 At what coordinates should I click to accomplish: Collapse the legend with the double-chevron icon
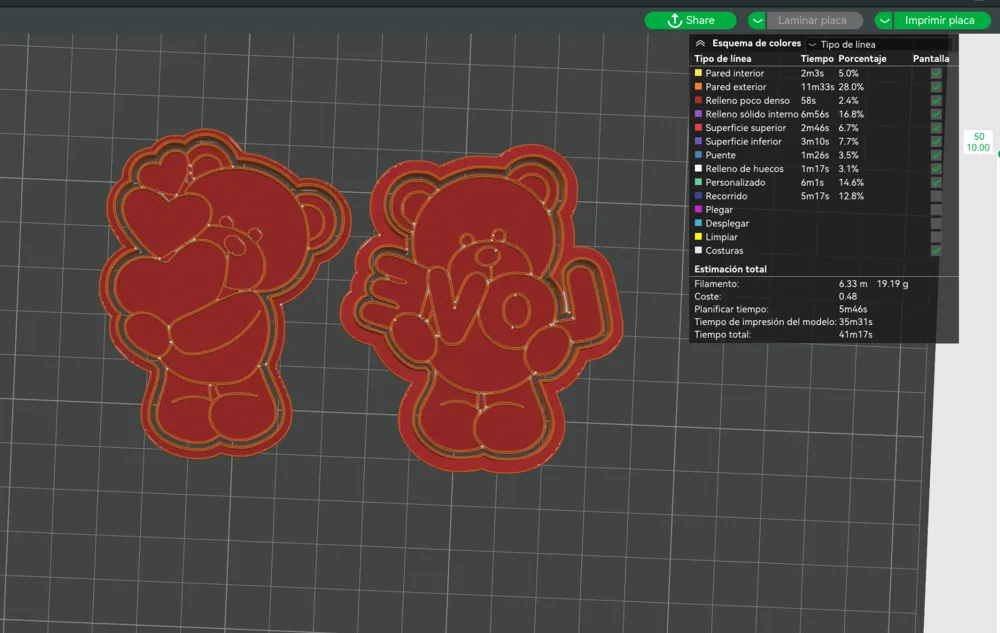pyautogui.click(x=700, y=43)
